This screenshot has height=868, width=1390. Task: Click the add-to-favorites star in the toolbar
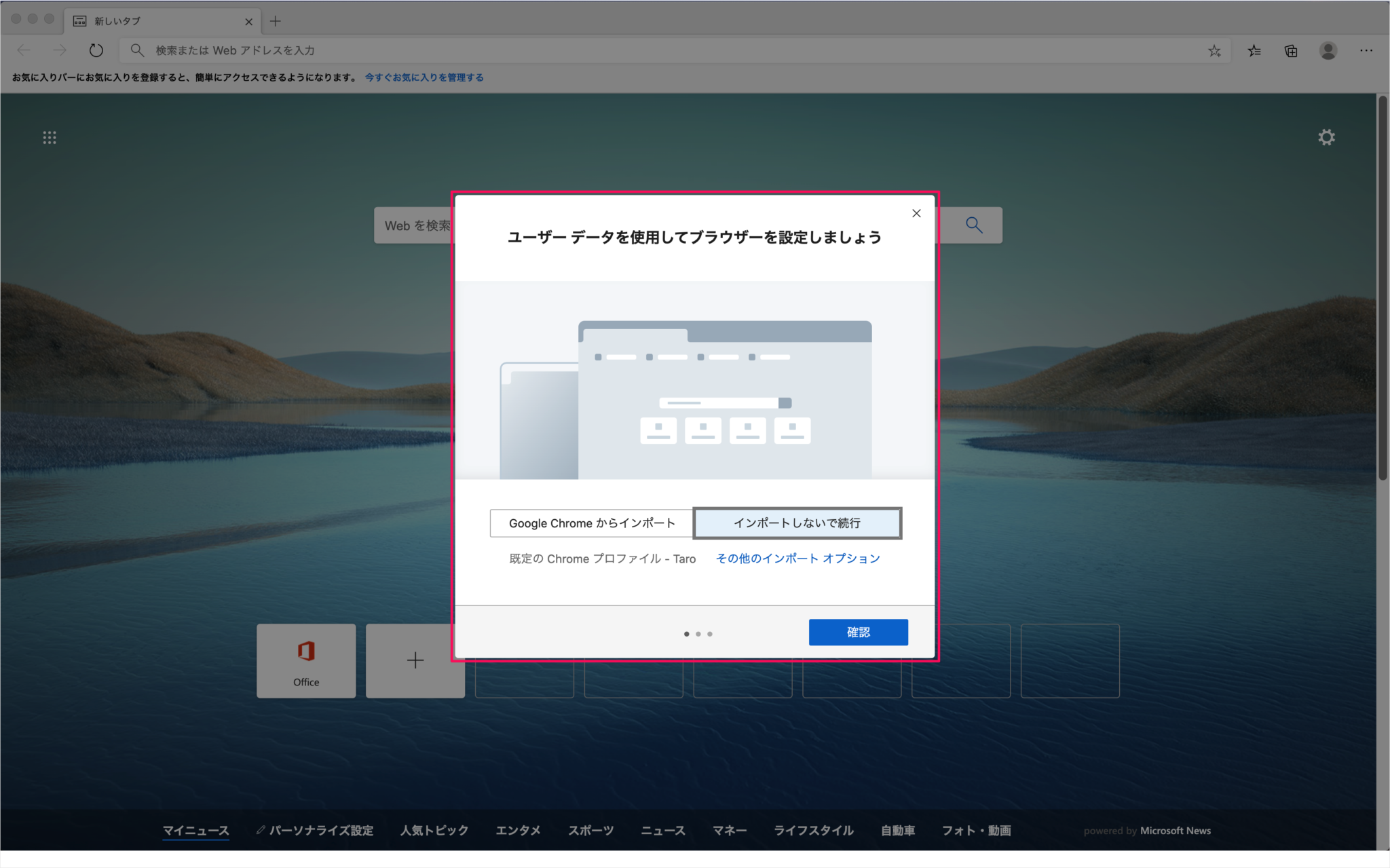[x=1214, y=50]
